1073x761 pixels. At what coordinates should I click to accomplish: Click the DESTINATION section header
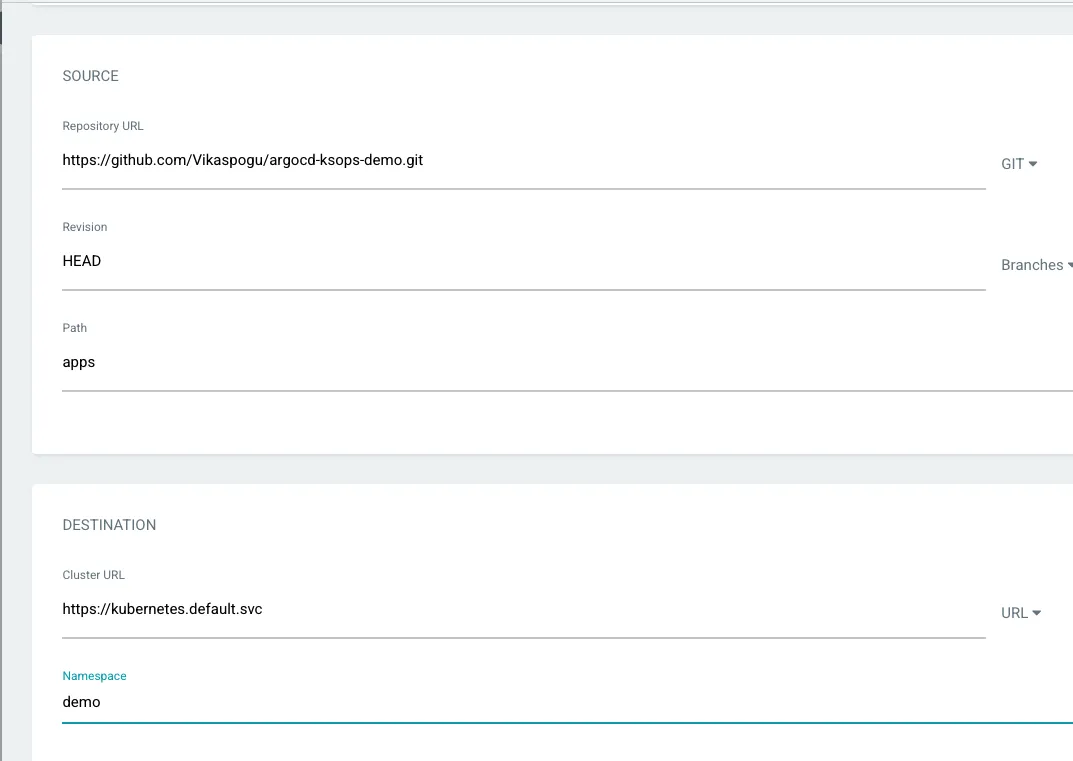pos(109,525)
